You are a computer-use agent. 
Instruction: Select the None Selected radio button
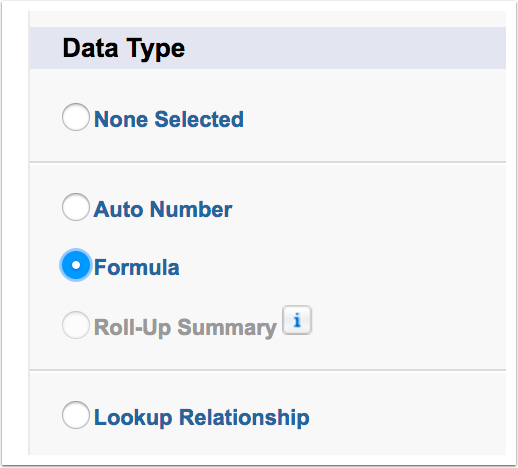point(76,117)
